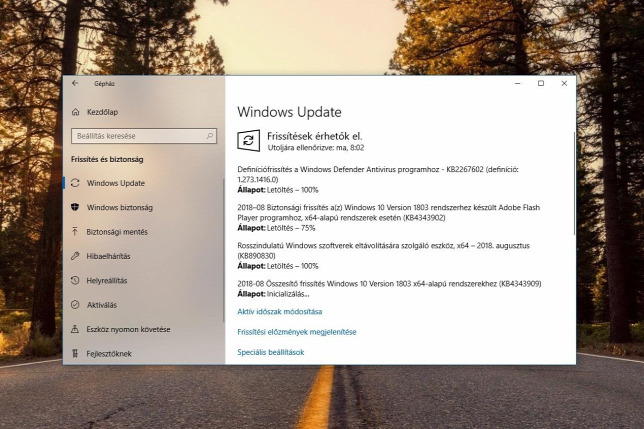Click the Helyreállítás history icon
Screen dimensions: 644x429
coord(75,280)
